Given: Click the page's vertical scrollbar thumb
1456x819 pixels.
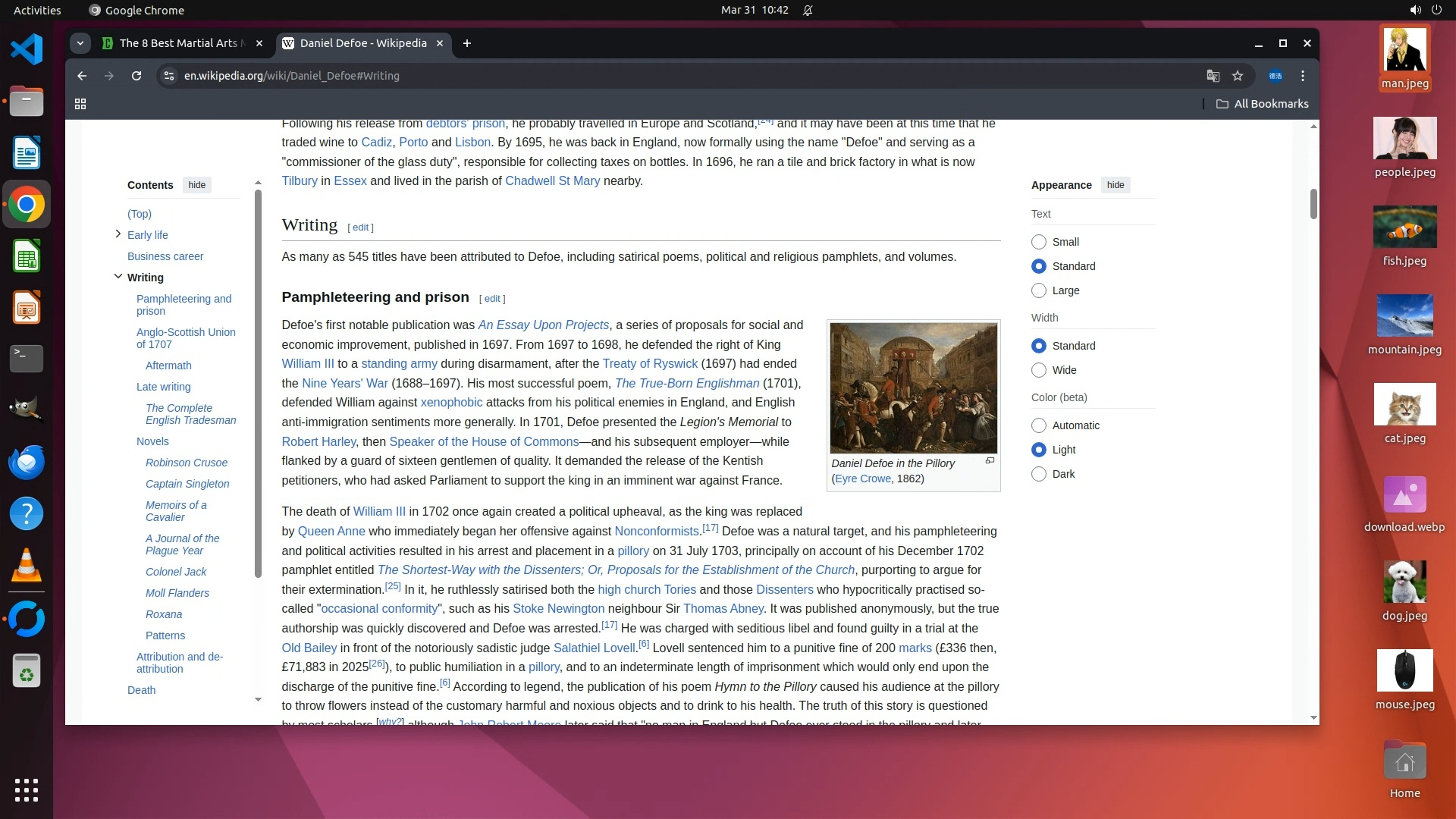Looking at the screenshot, I should [x=1313, y=203].
